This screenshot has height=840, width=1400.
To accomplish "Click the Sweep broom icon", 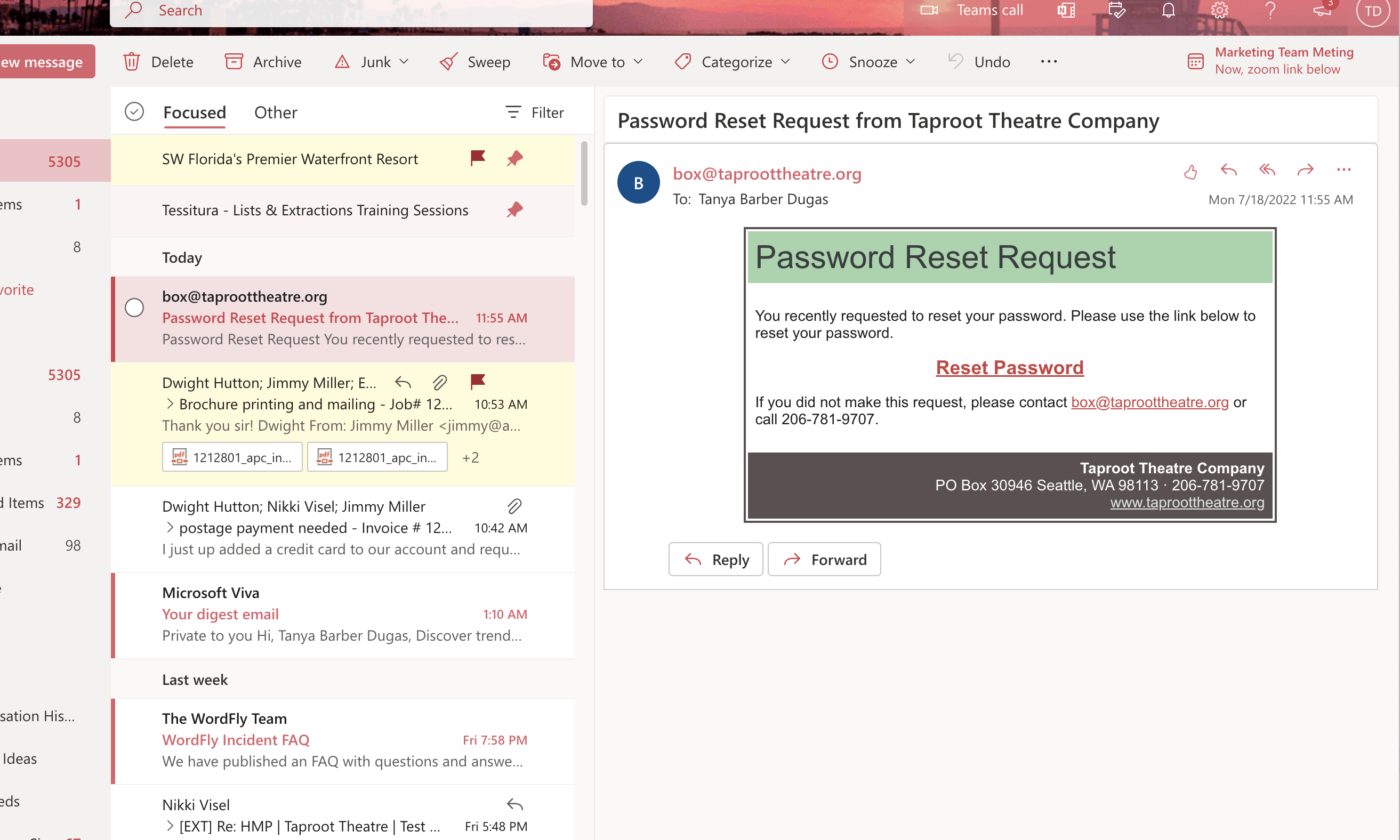I will (x=450, y=62).
